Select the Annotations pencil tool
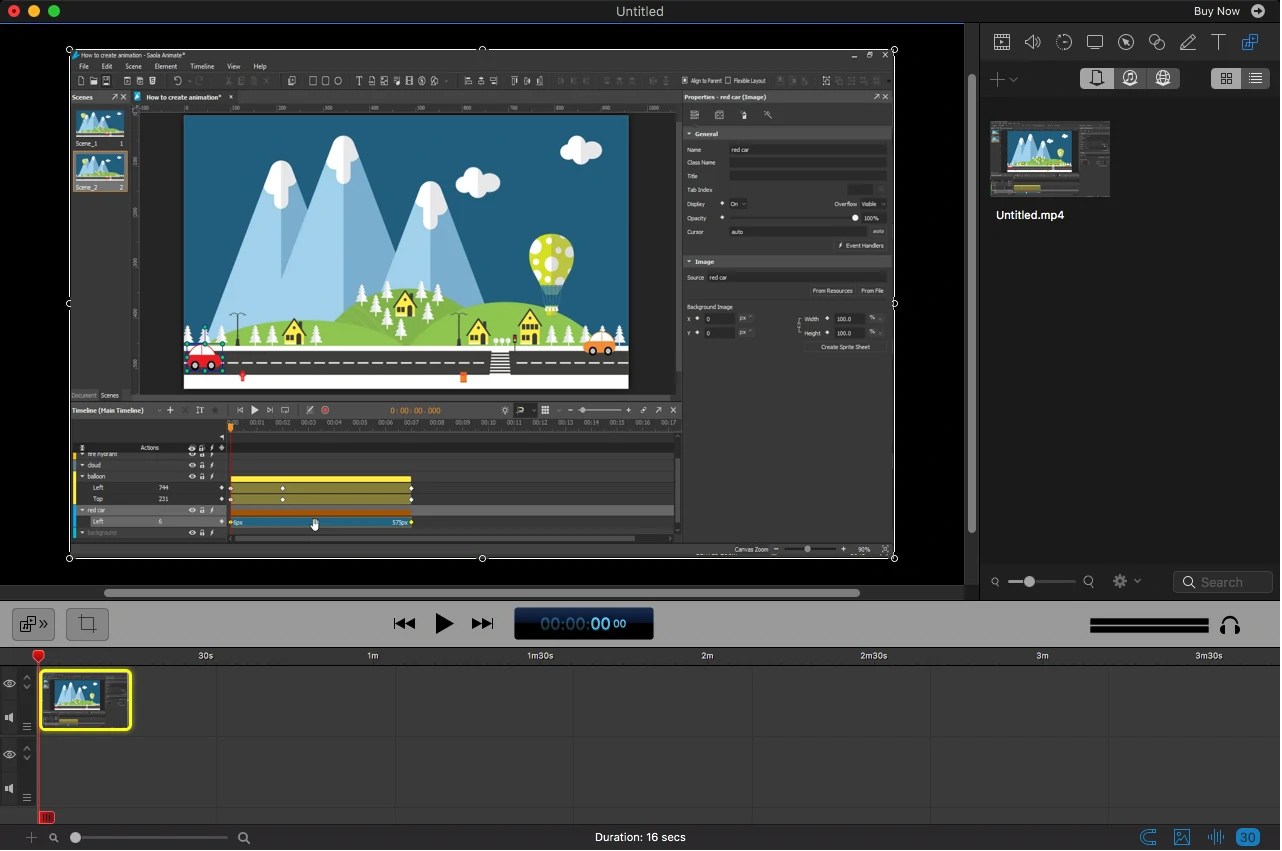The width and height of the screenshot is (1282, 851). pos(1189,42)
